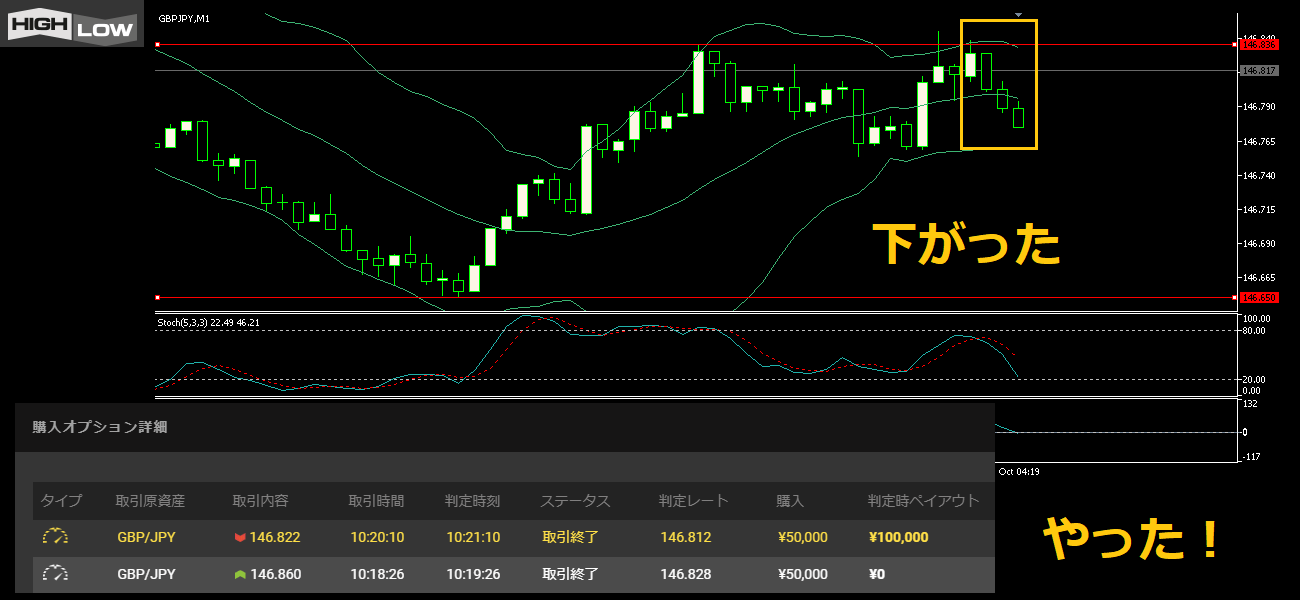Select the ¥100,000 payout cell
This screenshot has width=1300, height=600.
(898, 538)
